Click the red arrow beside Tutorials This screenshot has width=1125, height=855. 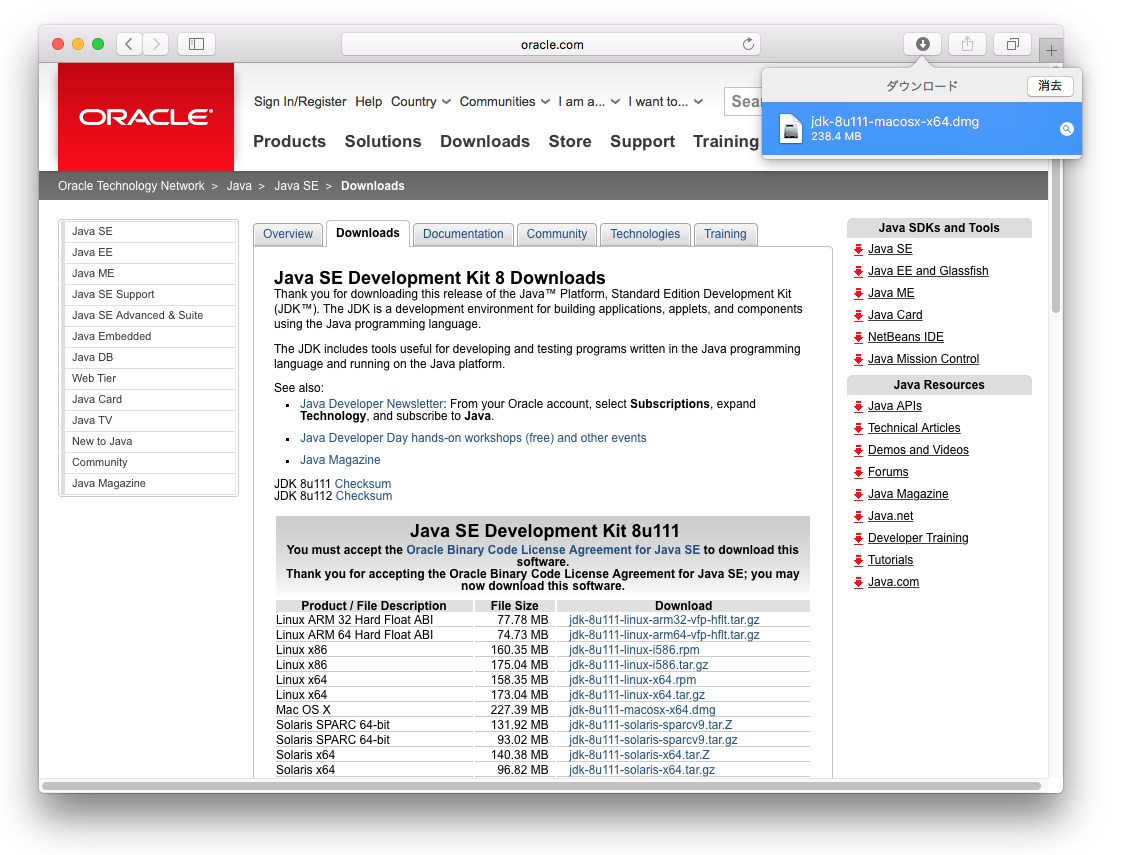tap(858, 561)
